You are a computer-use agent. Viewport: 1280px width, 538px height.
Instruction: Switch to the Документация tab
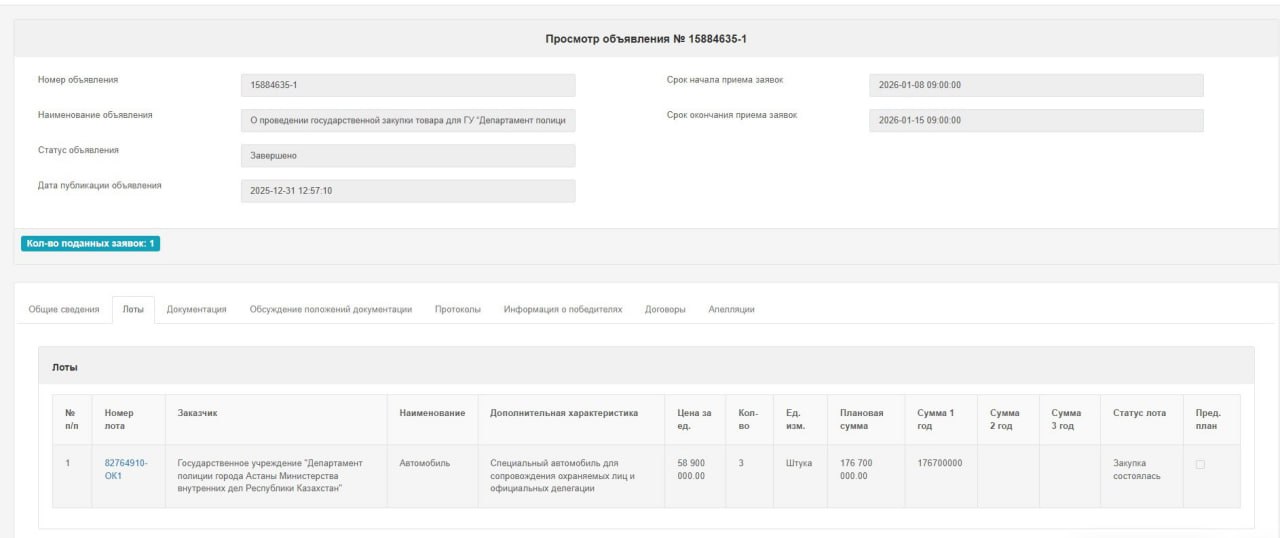[x=197, y=309]
